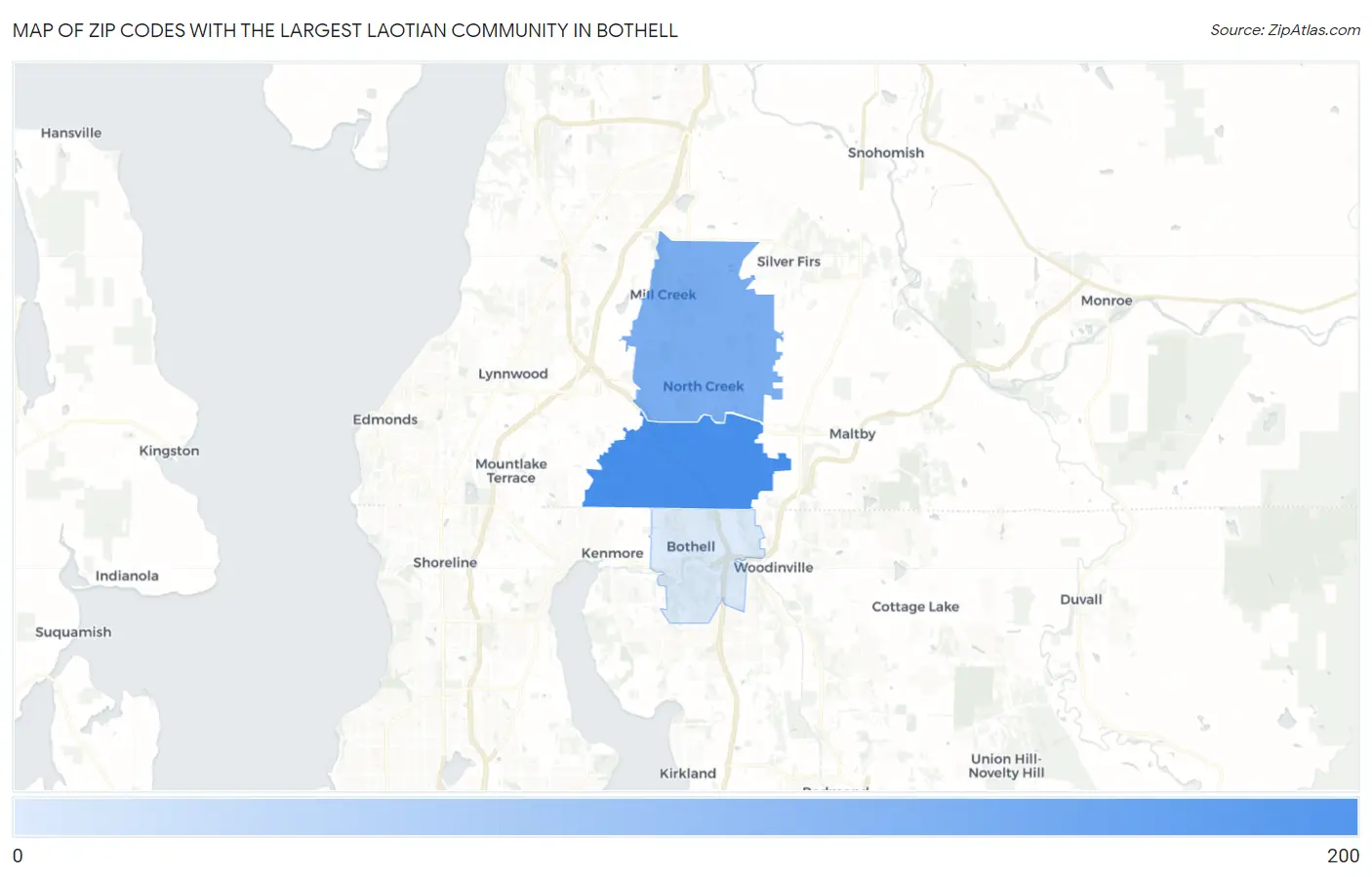This screenshot has width=1372, height=877.
Task: Click the Source: ZipAtlas.com text
Action: pyautogui.click(x=1285, y=30)
